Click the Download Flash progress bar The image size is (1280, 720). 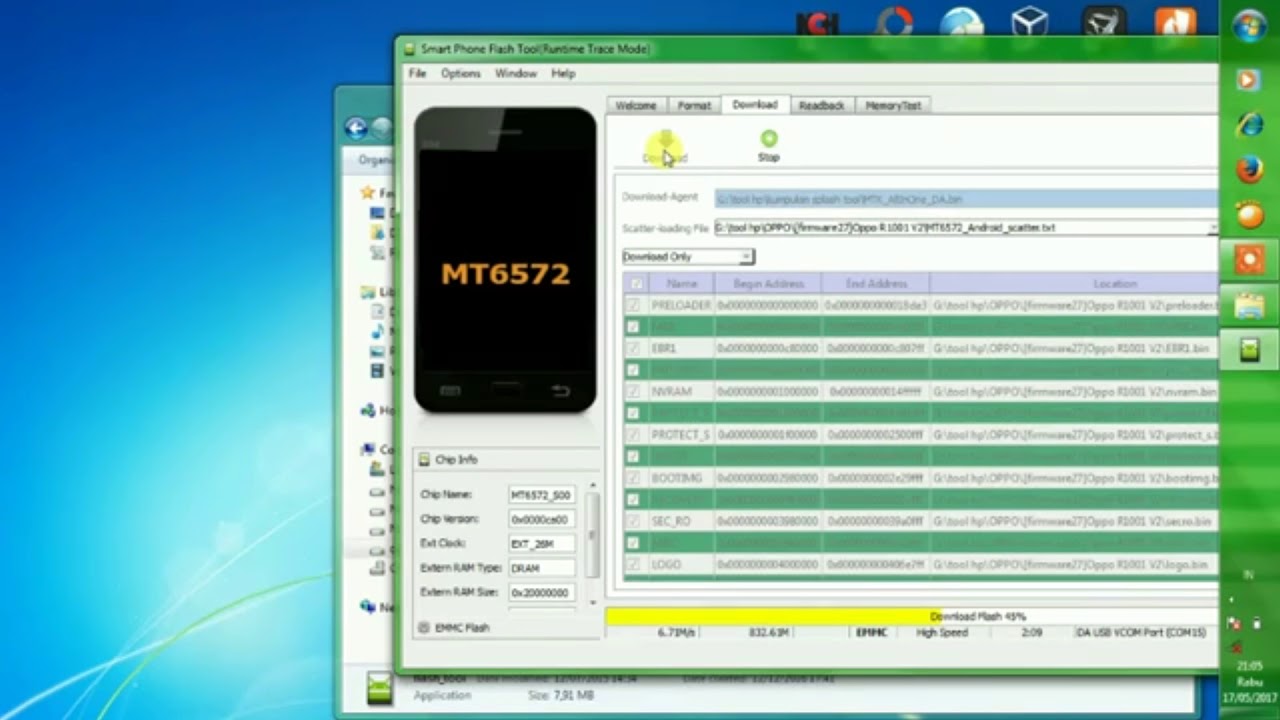(x=911, y=617)
